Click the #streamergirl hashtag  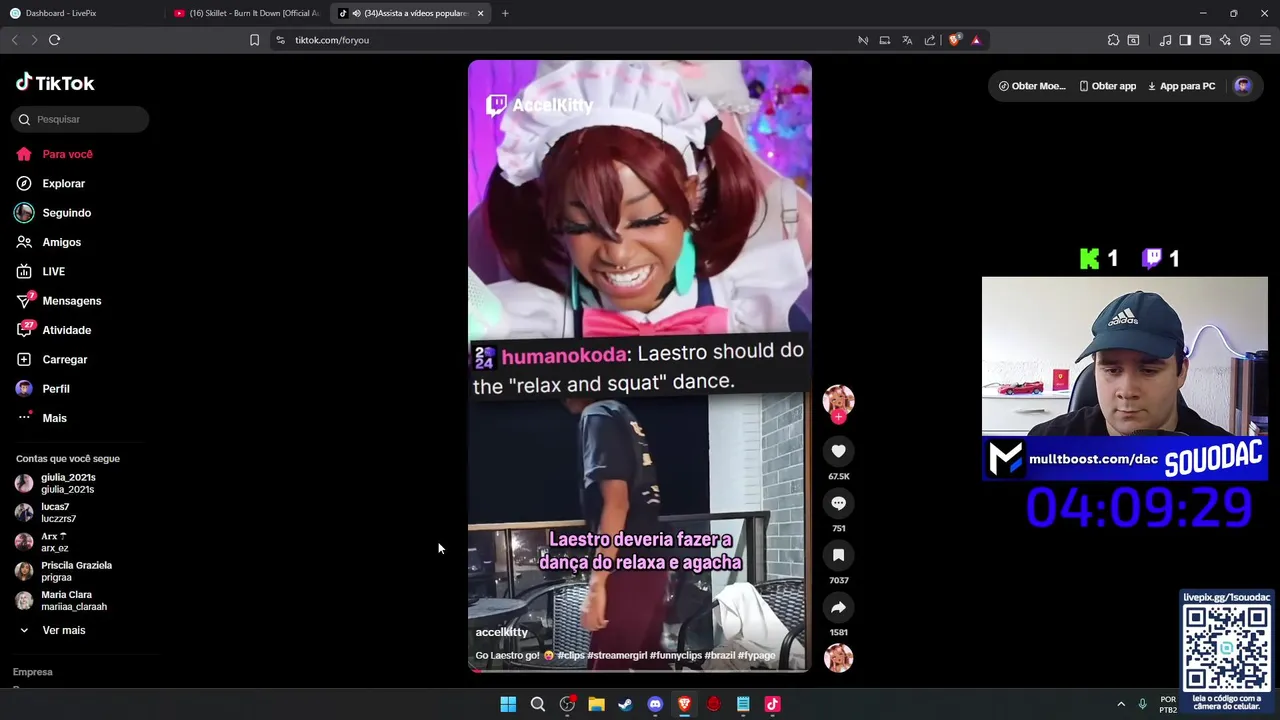pyautogui.click(x=617, y=655)
